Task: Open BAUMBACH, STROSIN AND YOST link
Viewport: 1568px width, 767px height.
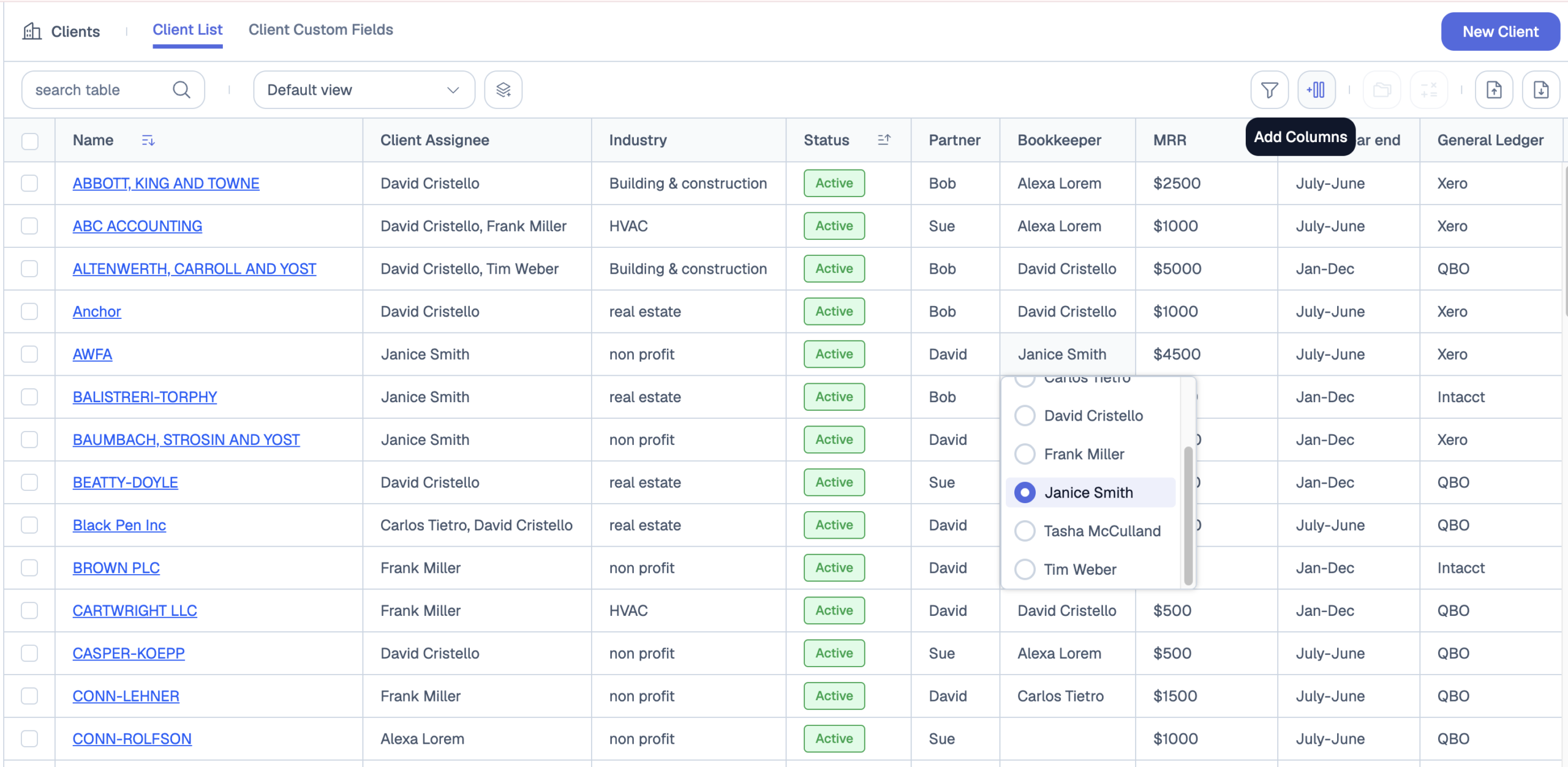Action: [x=186, y=440]
